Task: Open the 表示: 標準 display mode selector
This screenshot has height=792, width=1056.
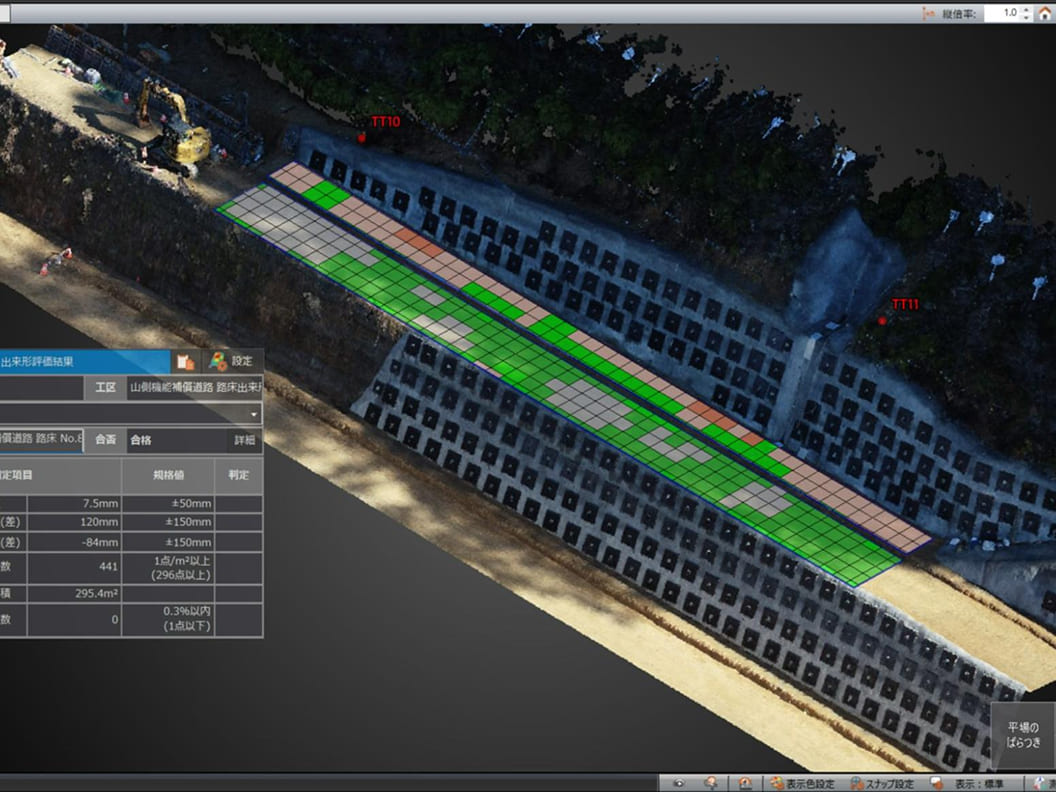Action: click(x=968, y=783)
